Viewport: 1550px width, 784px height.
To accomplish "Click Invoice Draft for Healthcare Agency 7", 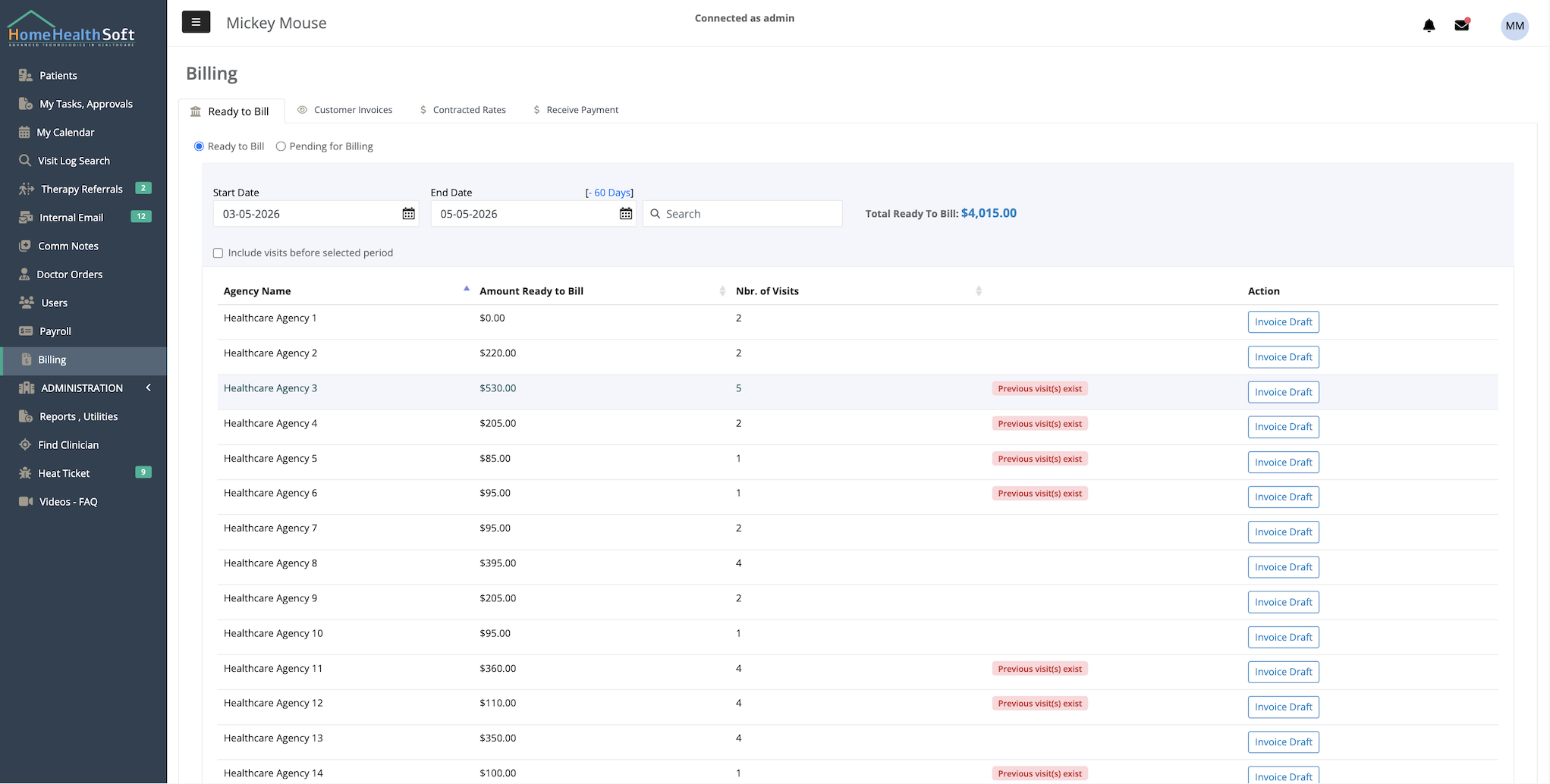I will [x=1283, y=532].
